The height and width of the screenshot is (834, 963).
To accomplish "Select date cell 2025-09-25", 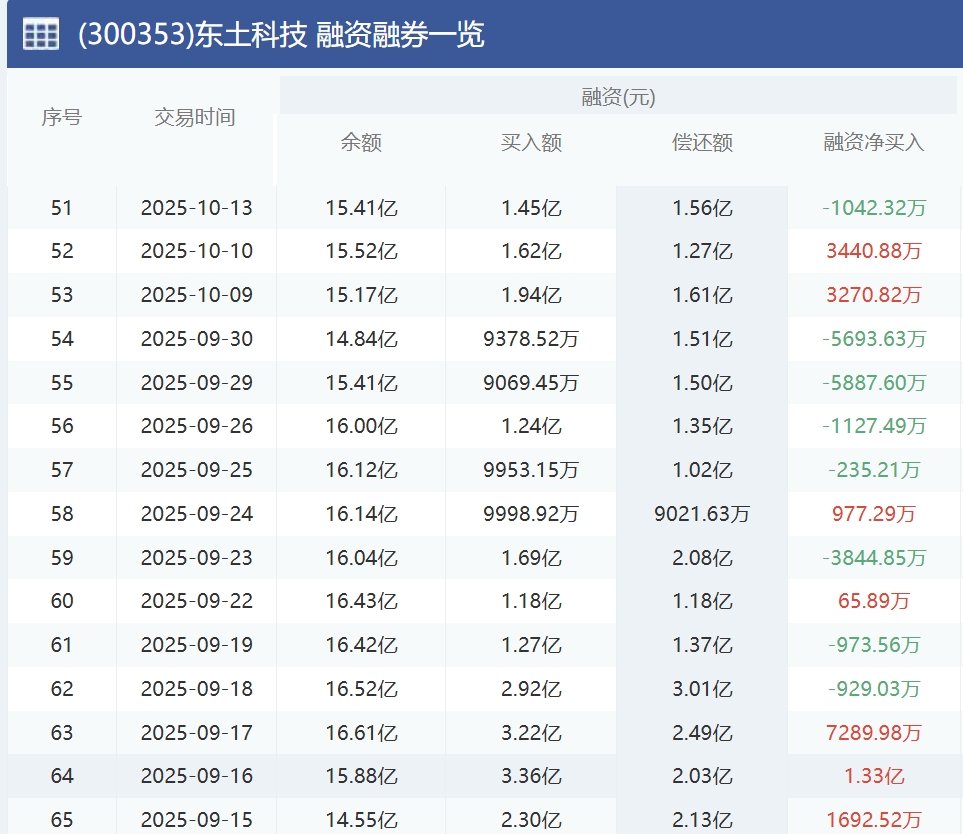I will click(x=197, y=470).
